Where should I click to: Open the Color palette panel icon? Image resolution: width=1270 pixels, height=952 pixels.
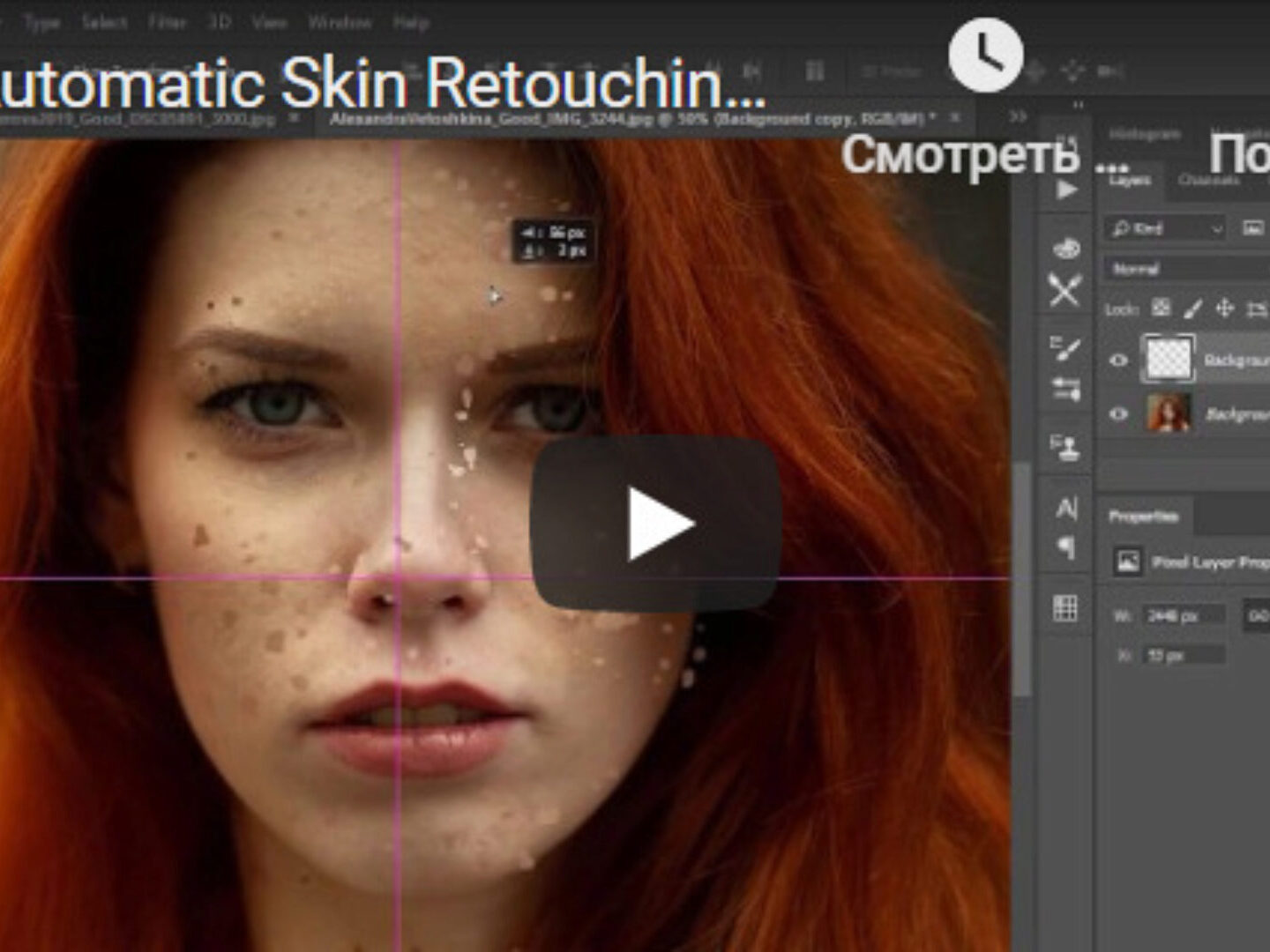tap(1066, 249)
